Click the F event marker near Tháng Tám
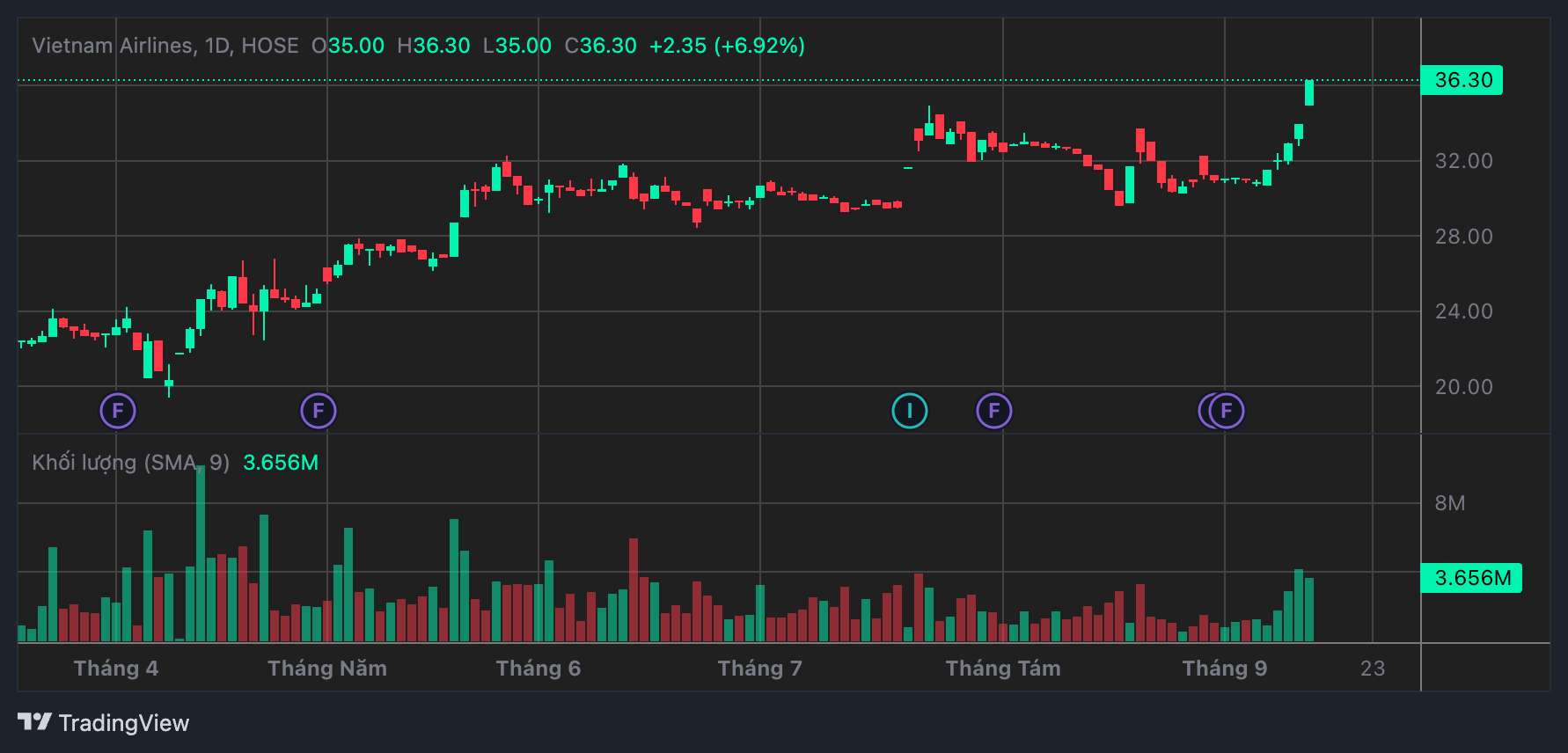The height and width of the screenshot is (753, 1568). pyautogui.click(x=994, y=411)
